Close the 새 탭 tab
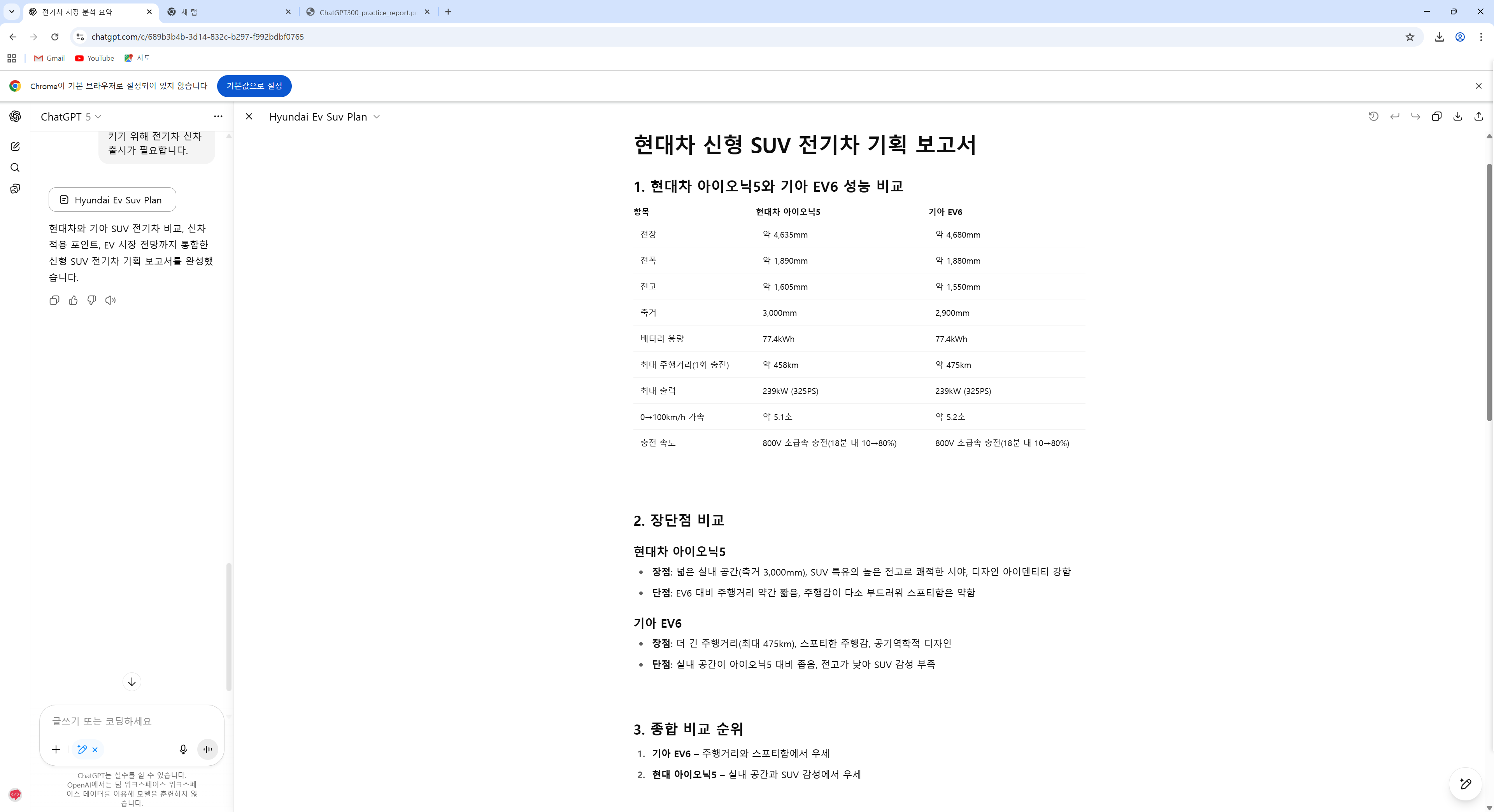 [288, 12]
